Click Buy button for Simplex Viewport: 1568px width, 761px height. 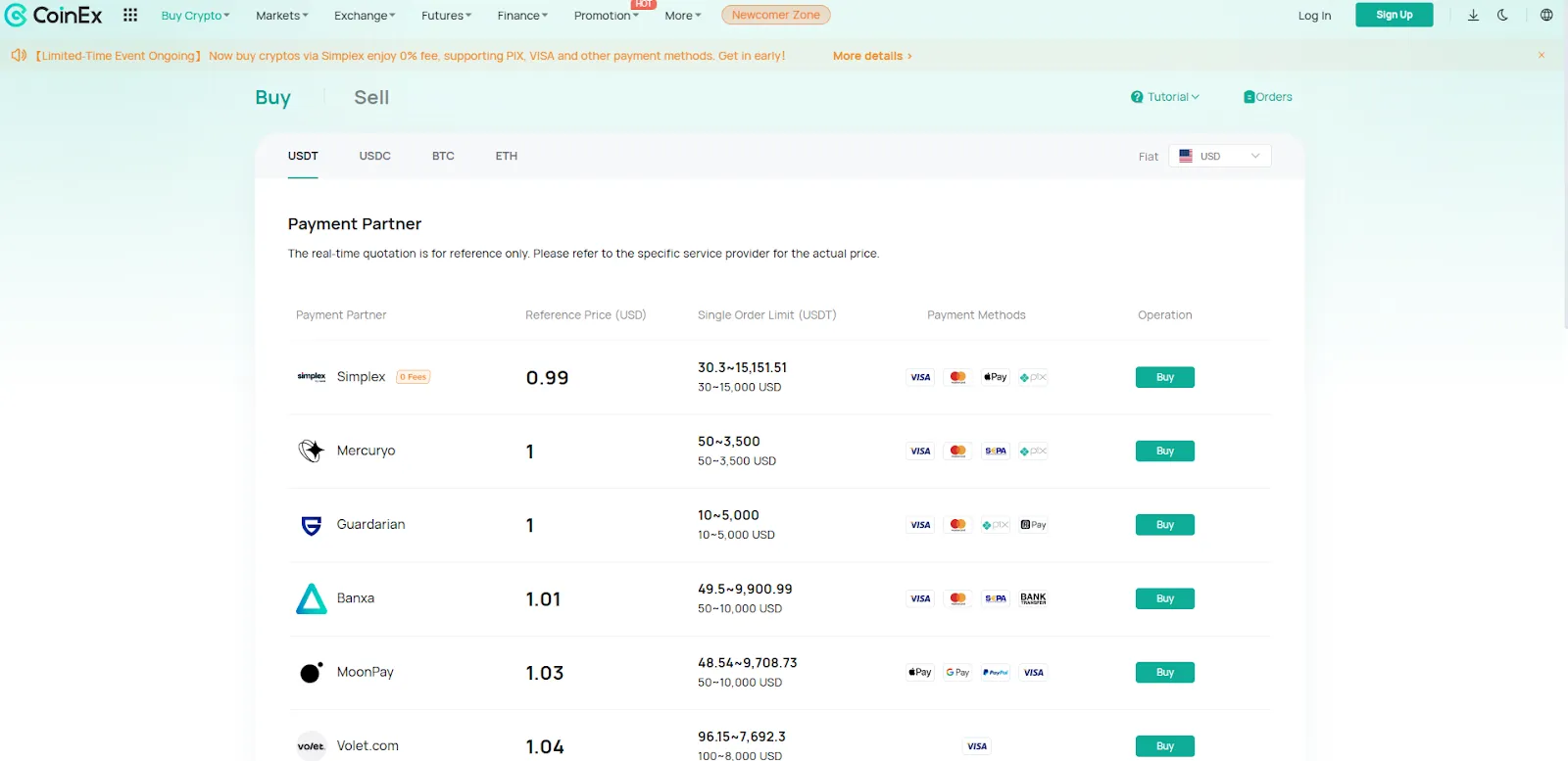click(1165, 377)
